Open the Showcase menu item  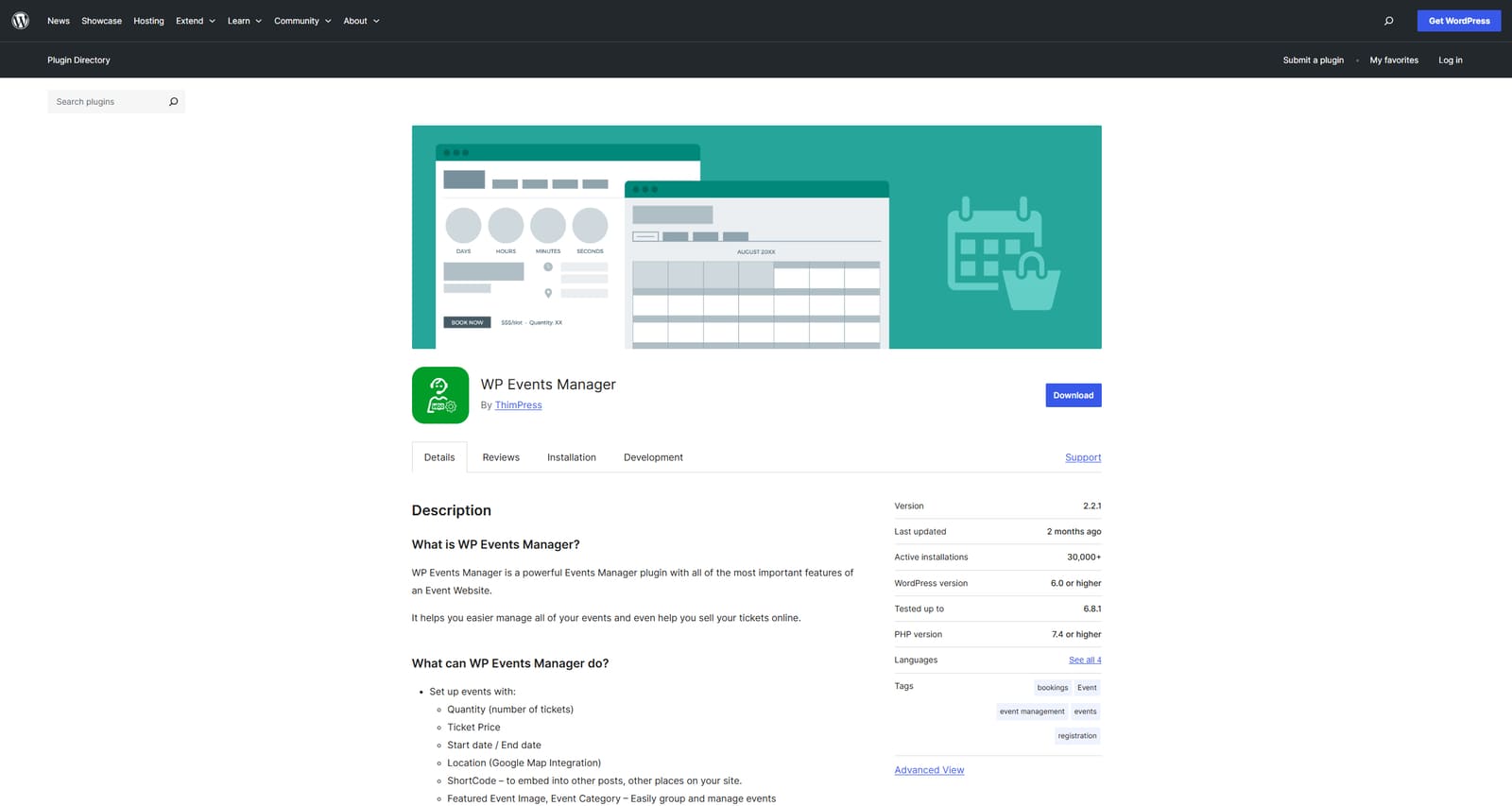pyautogui.click(x=101, y=21)
